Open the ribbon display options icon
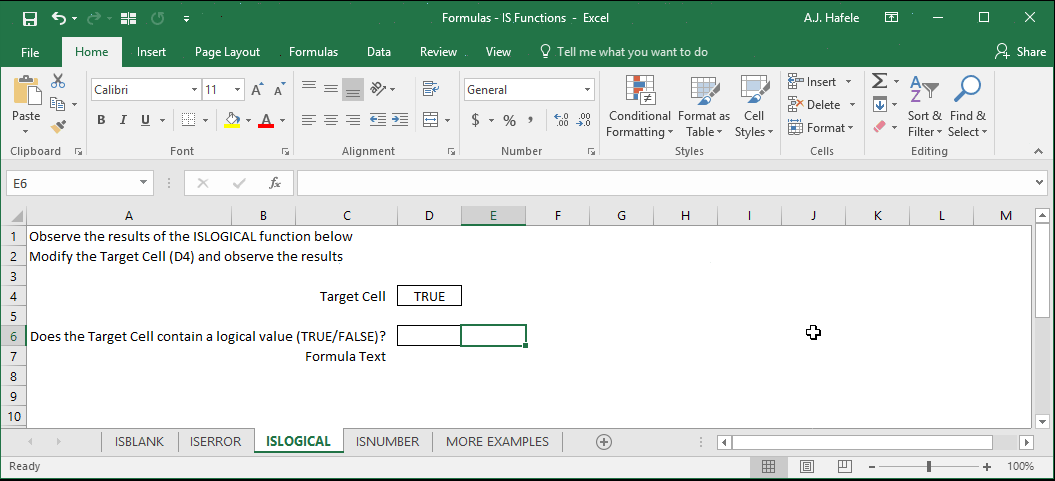 (891, 18)
